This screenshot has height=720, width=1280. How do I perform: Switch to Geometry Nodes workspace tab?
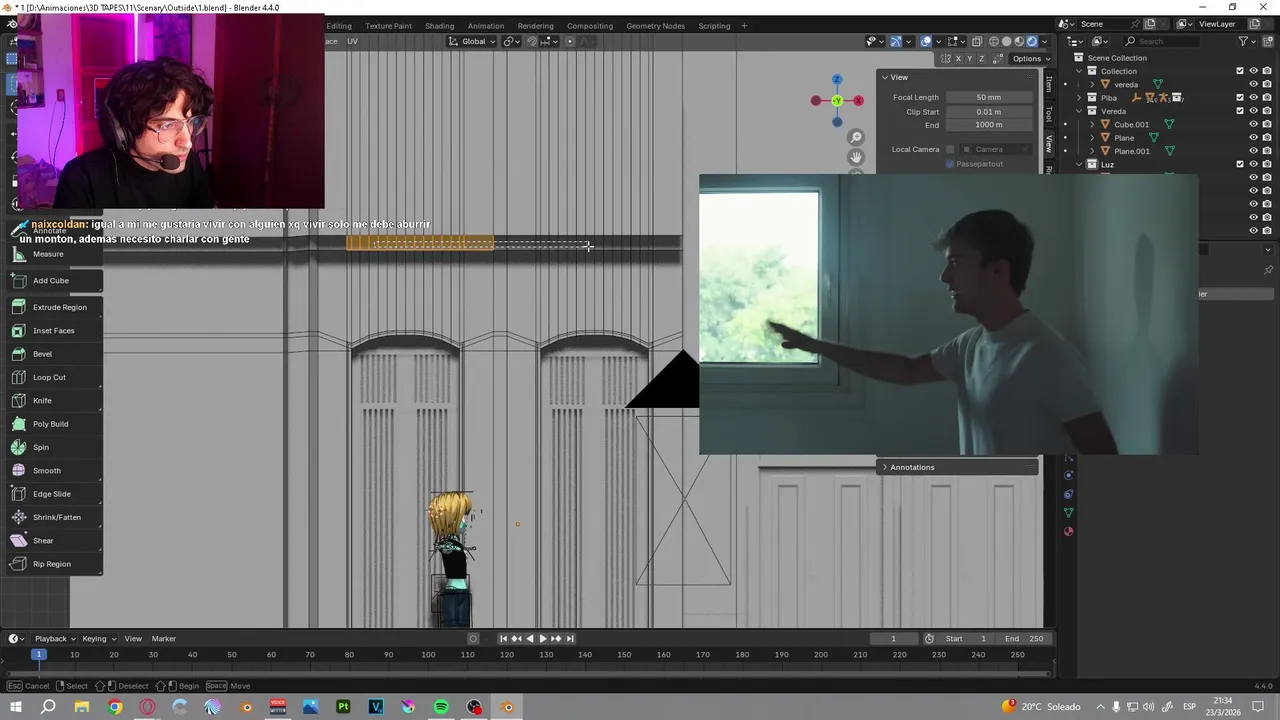pyautogui.click(x=655, y=25)
